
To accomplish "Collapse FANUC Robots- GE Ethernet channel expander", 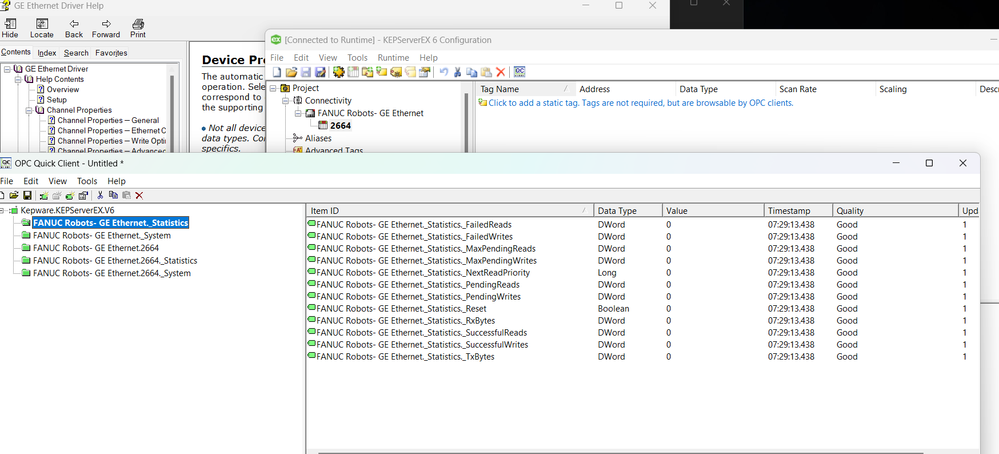I will (x=299, y=113).
